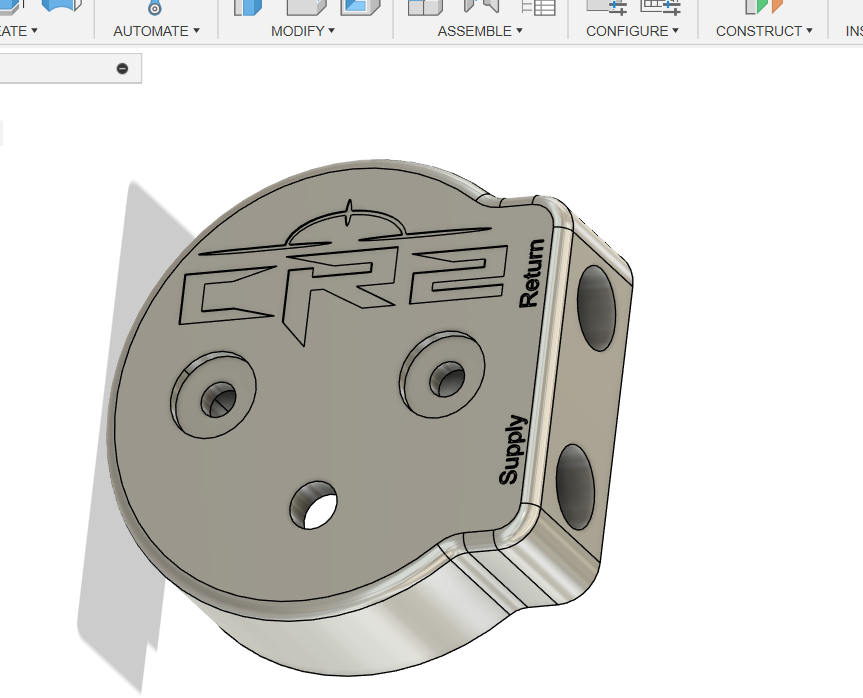Collapse the browser panel with minus button

click(122, 68)
